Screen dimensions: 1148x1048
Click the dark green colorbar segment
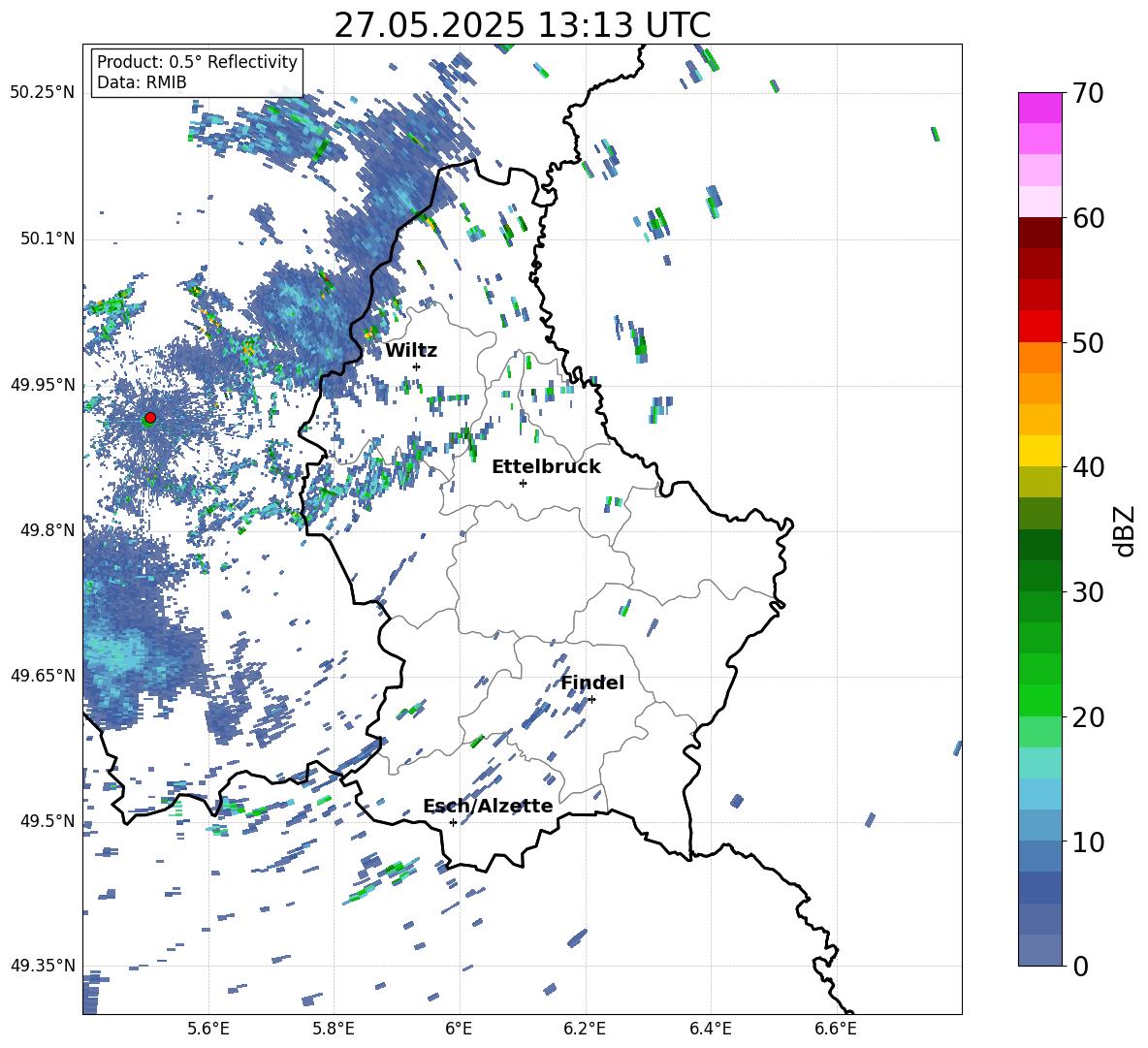tap(1039, 545)
